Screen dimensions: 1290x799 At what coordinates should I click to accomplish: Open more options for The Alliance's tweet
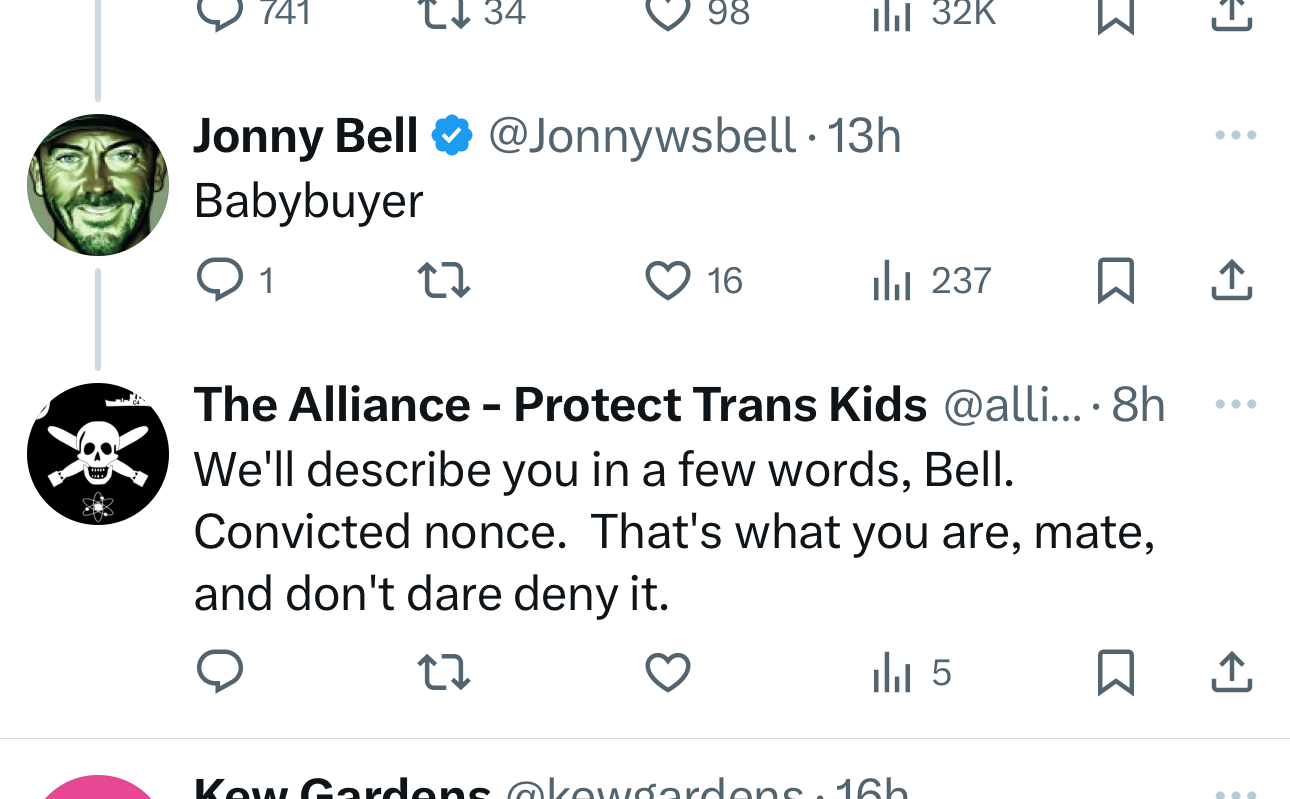click(x=1236, y=405)
